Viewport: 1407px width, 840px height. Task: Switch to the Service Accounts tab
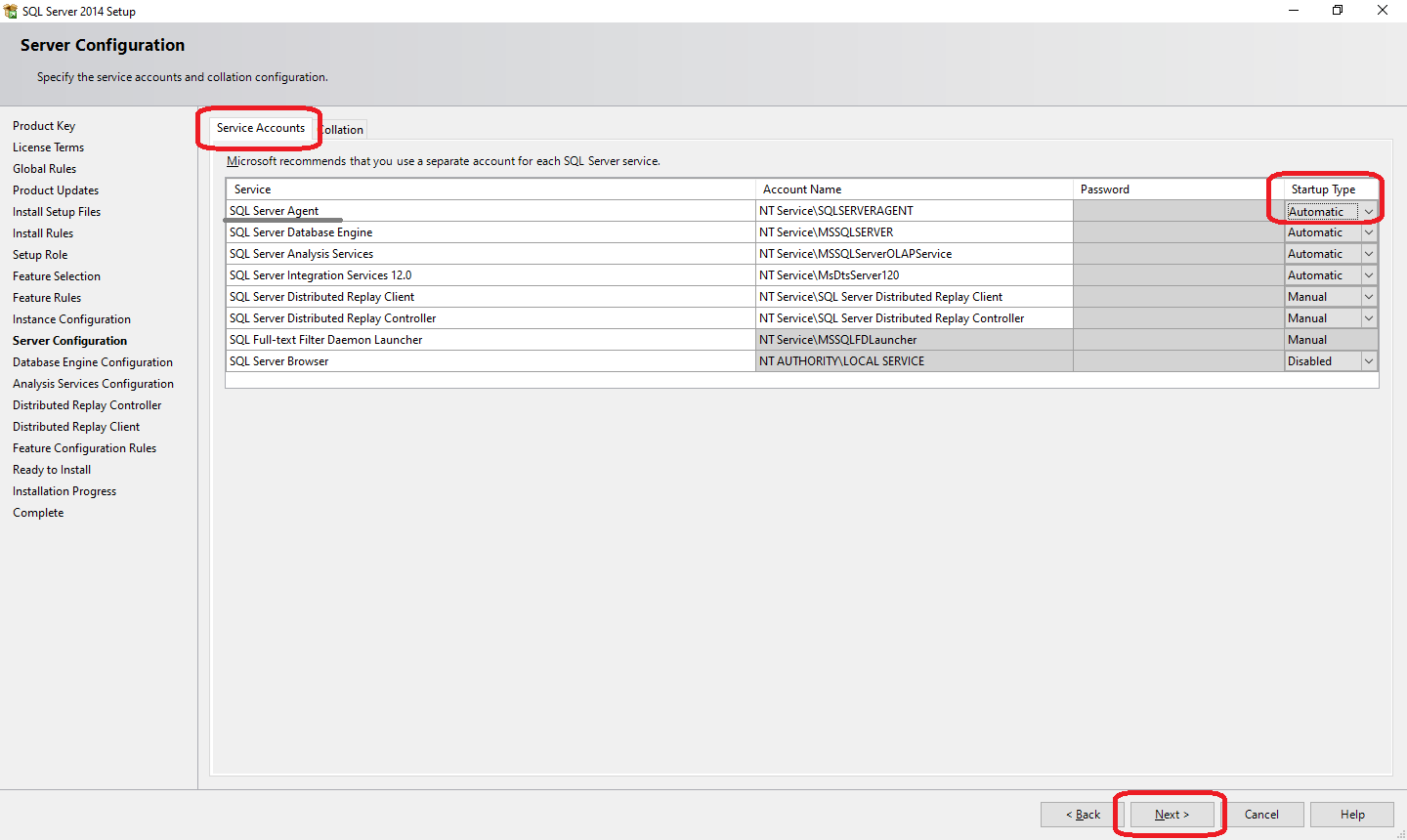(x=261, y=128)
